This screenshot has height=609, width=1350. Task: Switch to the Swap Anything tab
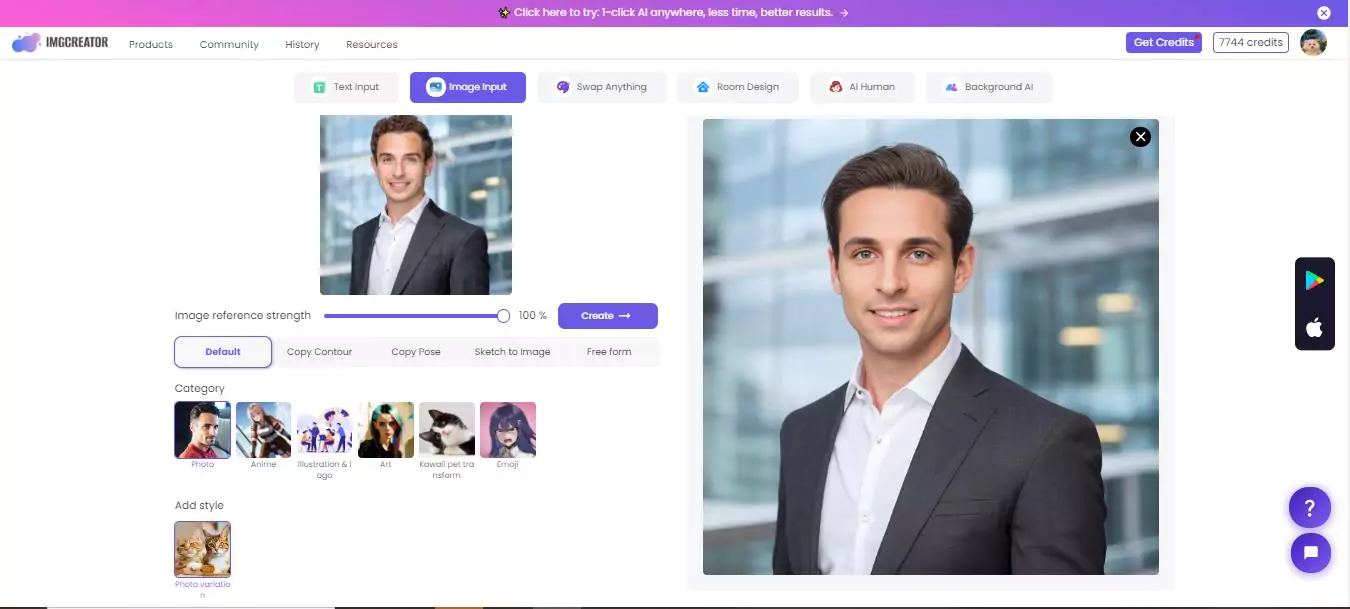pos(602,87)
